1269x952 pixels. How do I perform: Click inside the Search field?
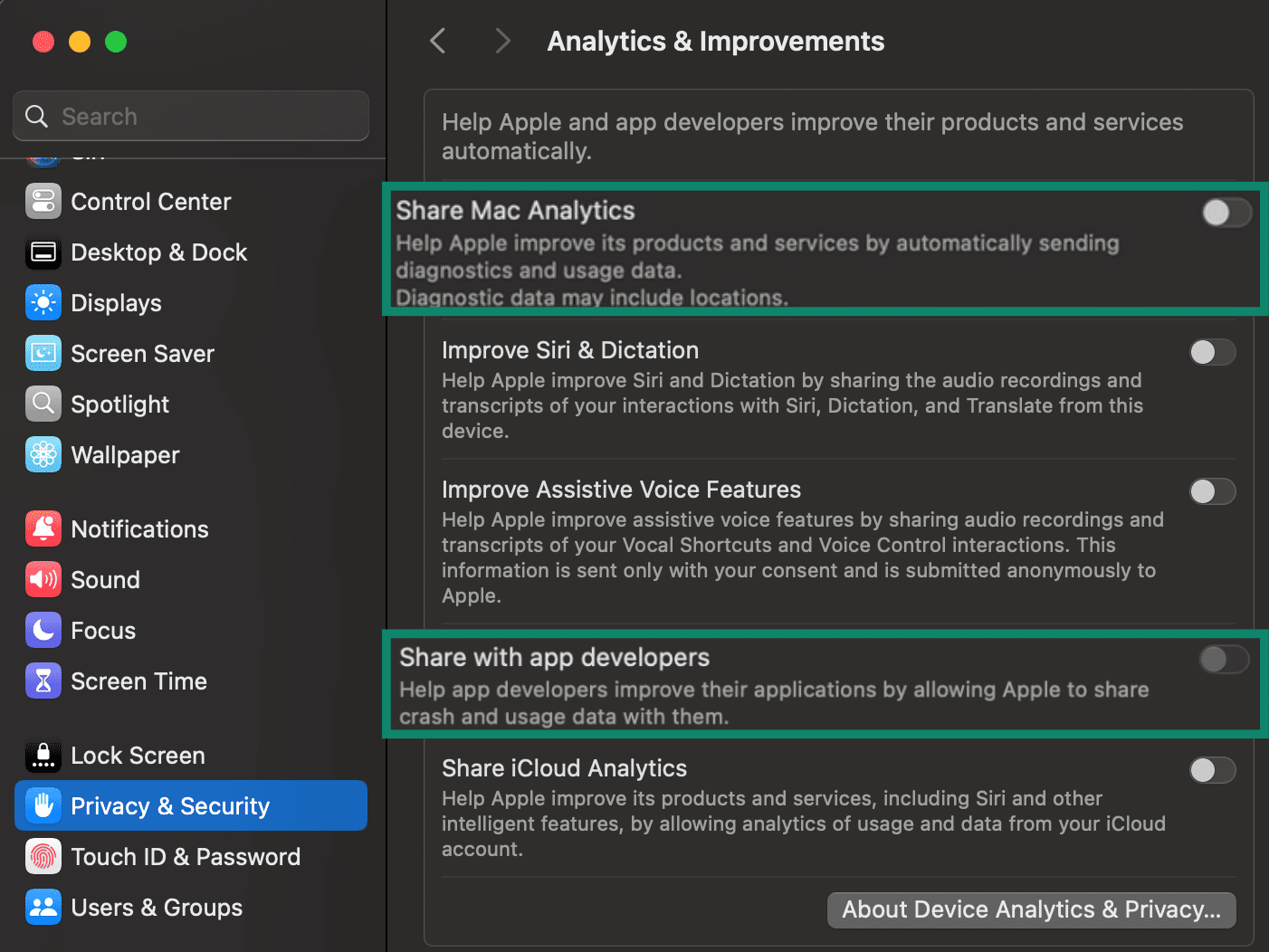pos(190,116)
